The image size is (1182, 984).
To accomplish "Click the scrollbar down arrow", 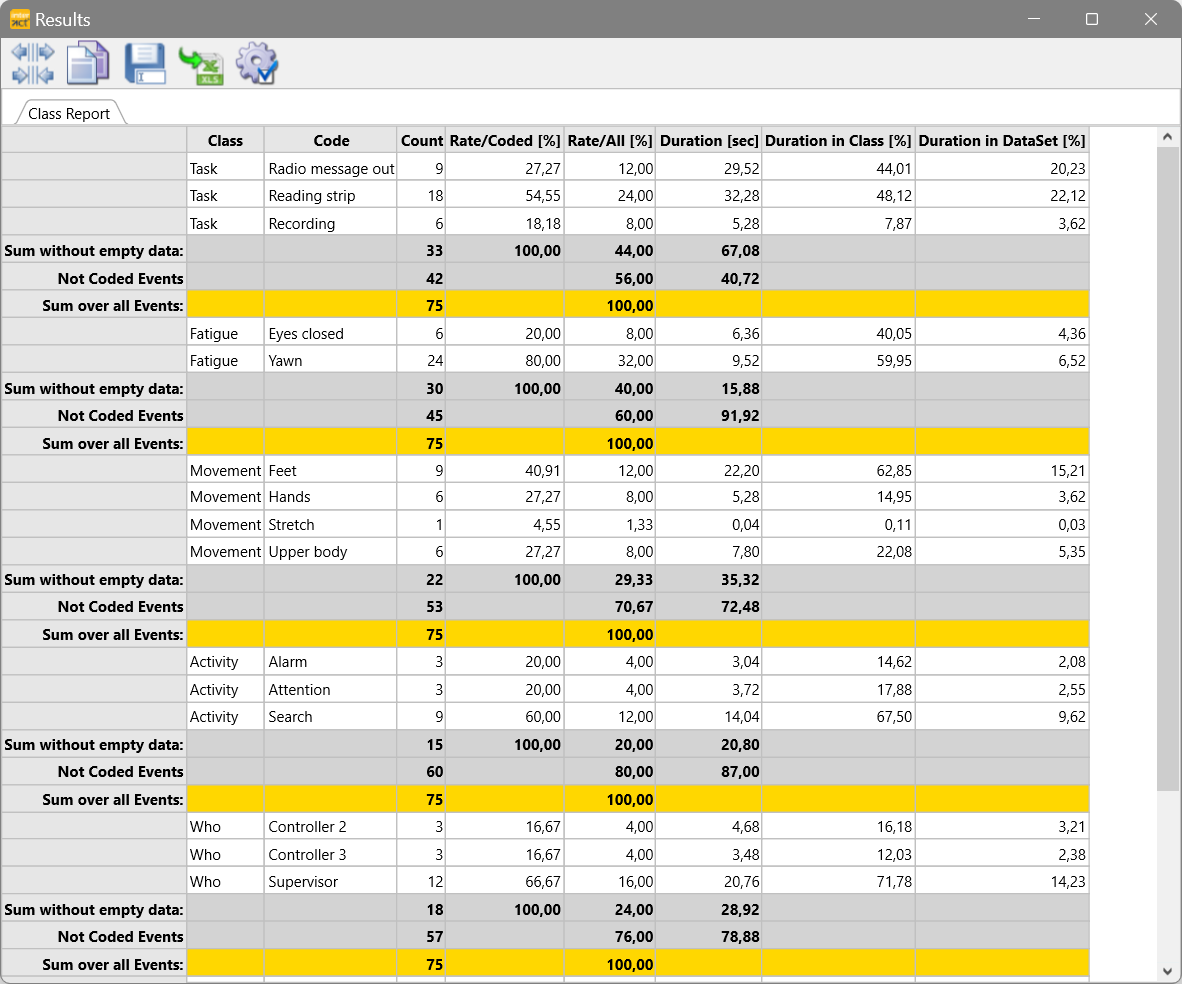I will [1167, 971].
